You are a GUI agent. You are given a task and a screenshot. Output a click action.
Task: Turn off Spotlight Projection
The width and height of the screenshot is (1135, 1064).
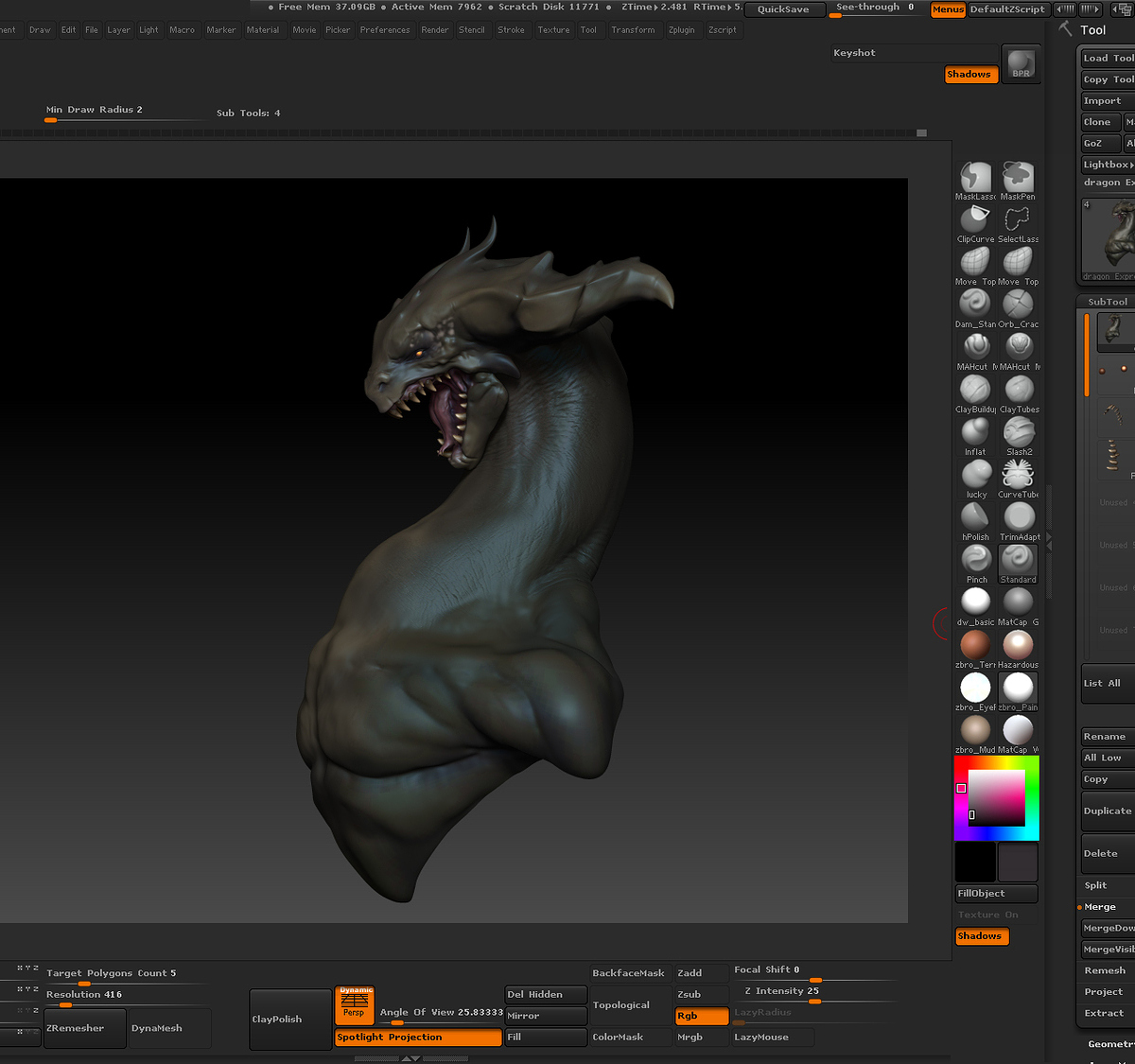point(418,1038)
